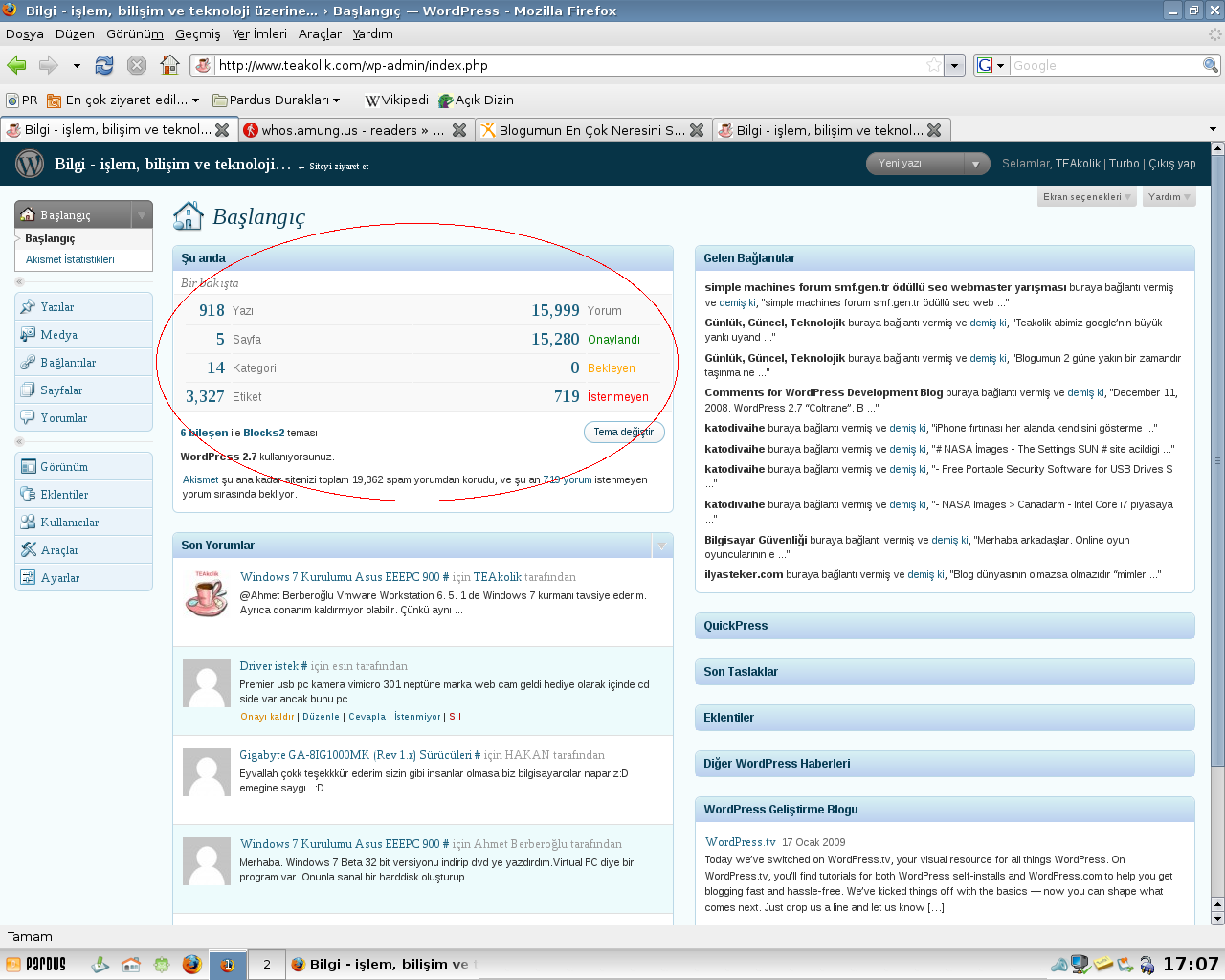Click the TEAkolik teacup avatar thumbnail

click(206, 593)
